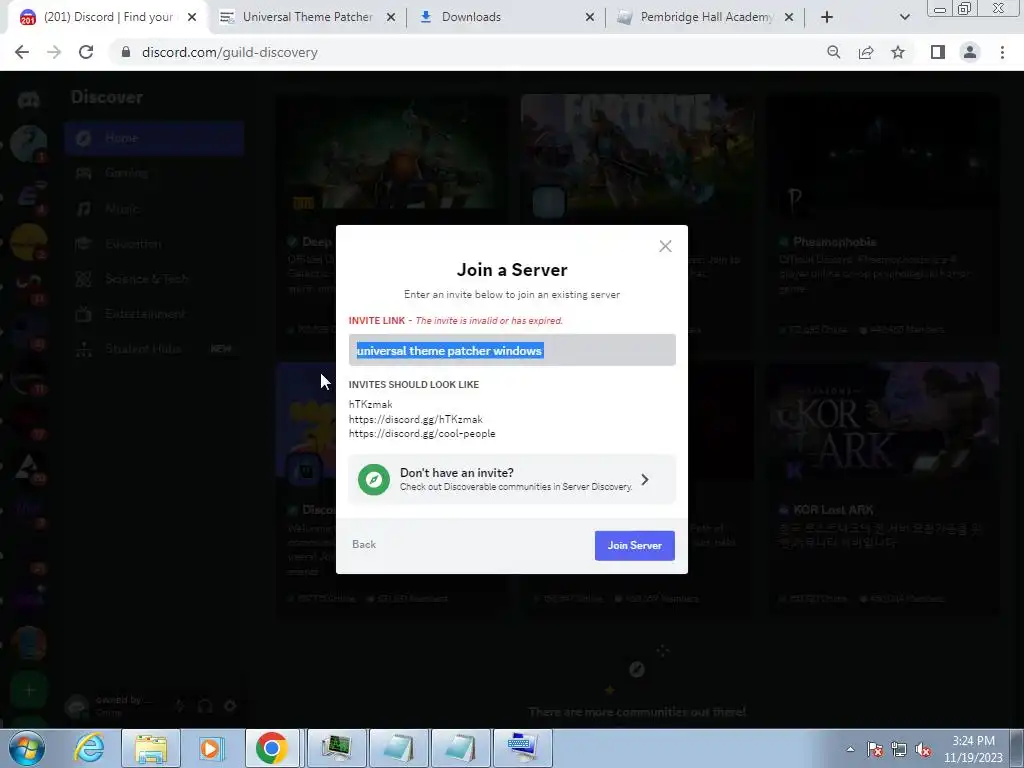
Task: Click the Chrome taskbar icon
Action: click(x=272, y=748)
